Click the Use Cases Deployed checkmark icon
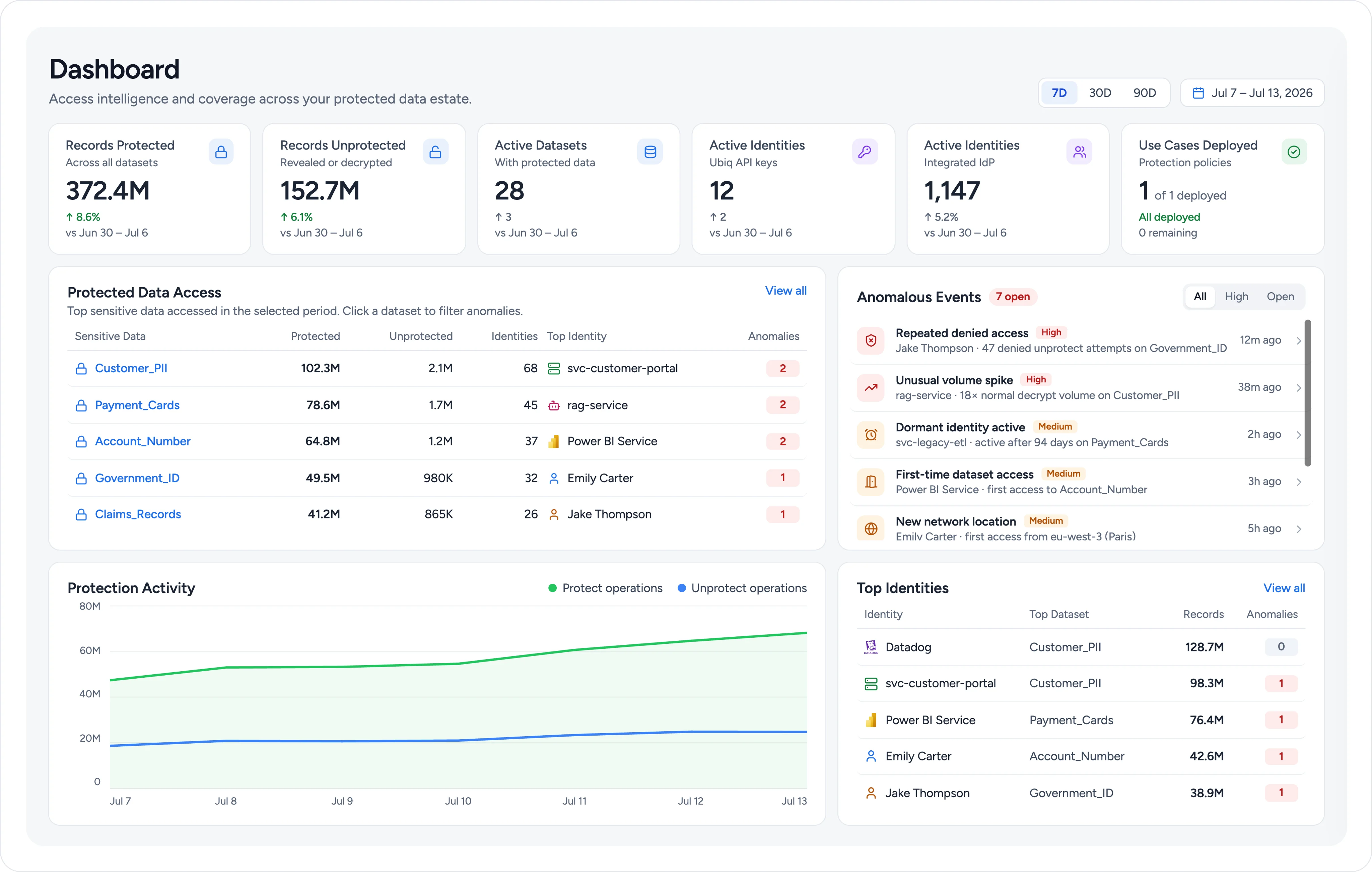The width and height of the screenshot is (1372, 872). click(1294, 151)
